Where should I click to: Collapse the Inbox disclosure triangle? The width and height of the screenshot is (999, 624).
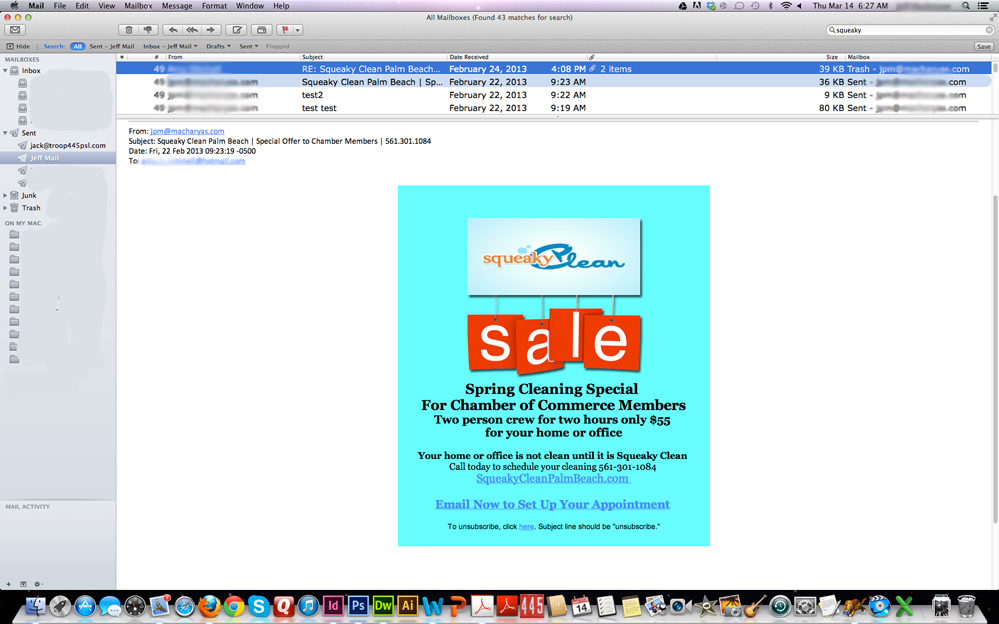[5, 71]
